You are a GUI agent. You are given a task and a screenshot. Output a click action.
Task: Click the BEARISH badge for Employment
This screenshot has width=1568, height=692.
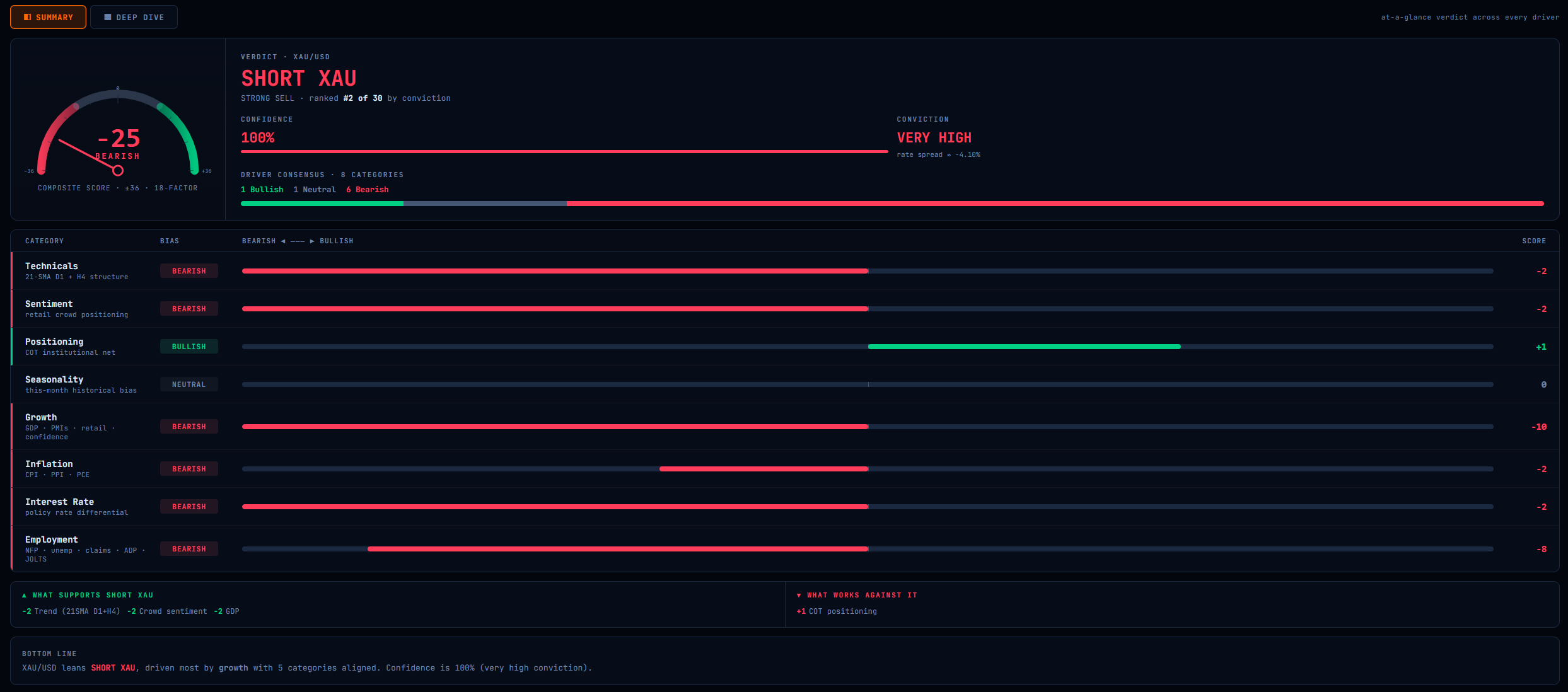[x=189, y=549]
